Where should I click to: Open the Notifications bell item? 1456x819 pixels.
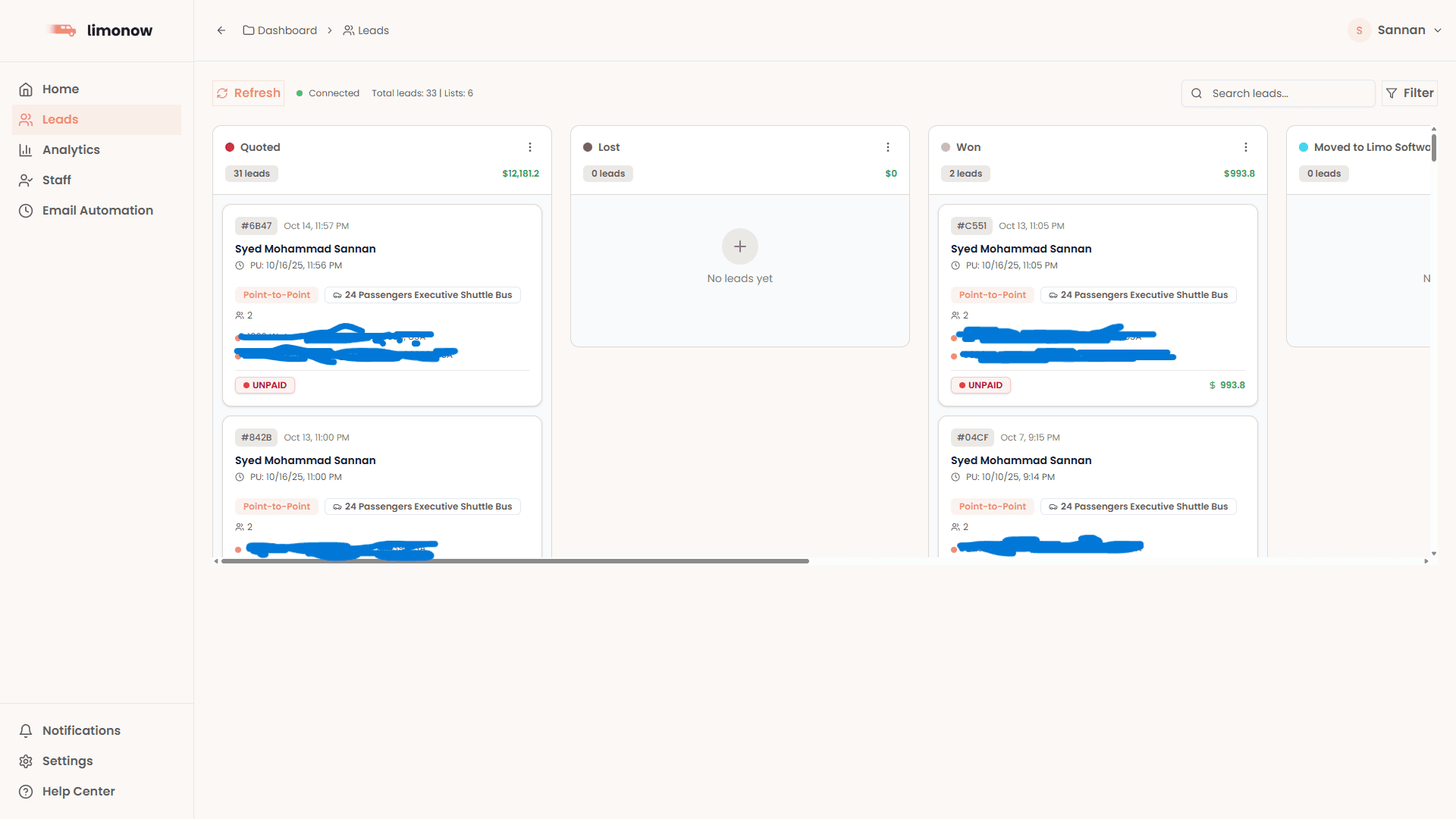pos(81,730)
